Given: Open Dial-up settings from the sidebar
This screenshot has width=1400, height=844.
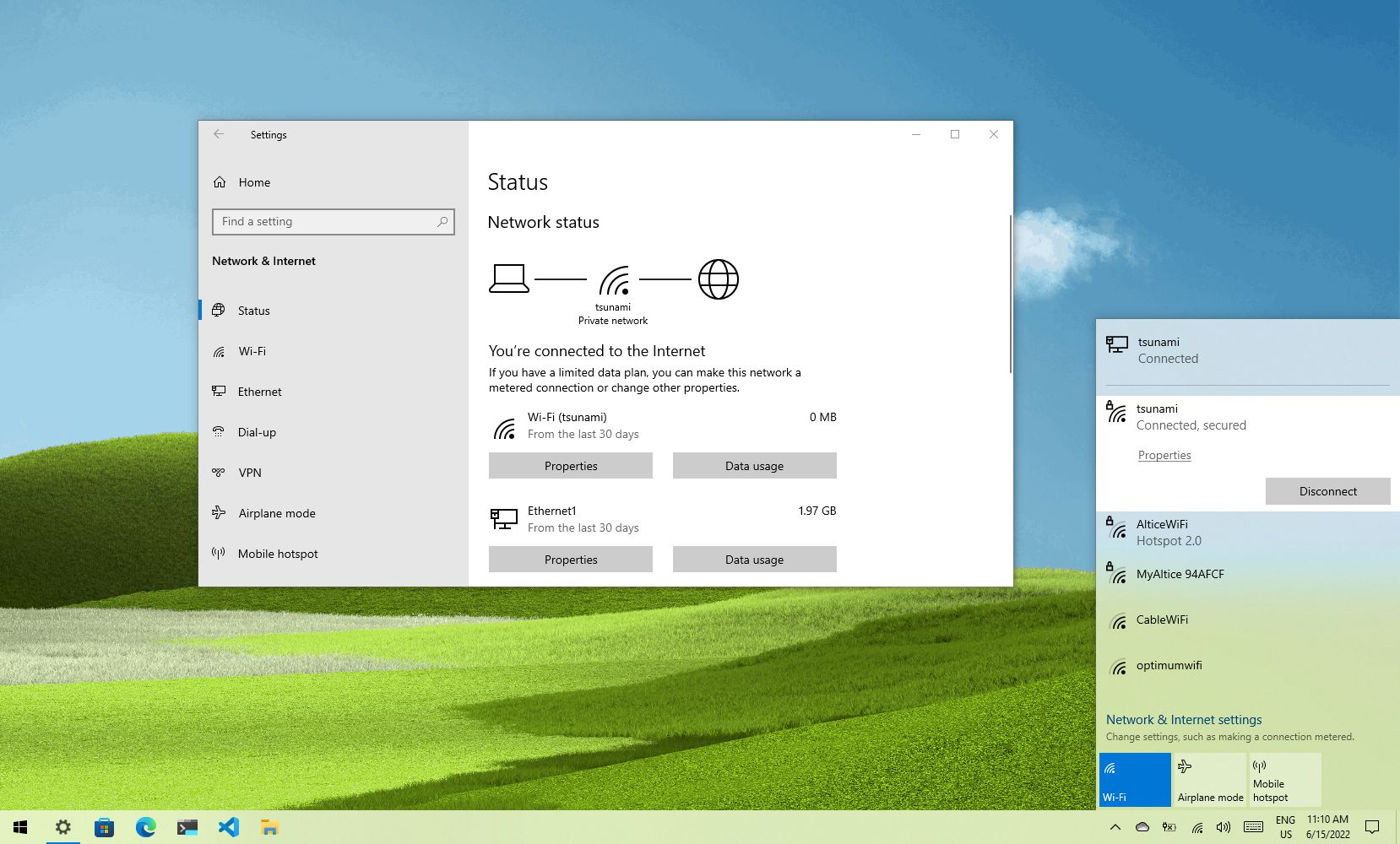Looking at the screenshot, I should click(x=256, y=432).
